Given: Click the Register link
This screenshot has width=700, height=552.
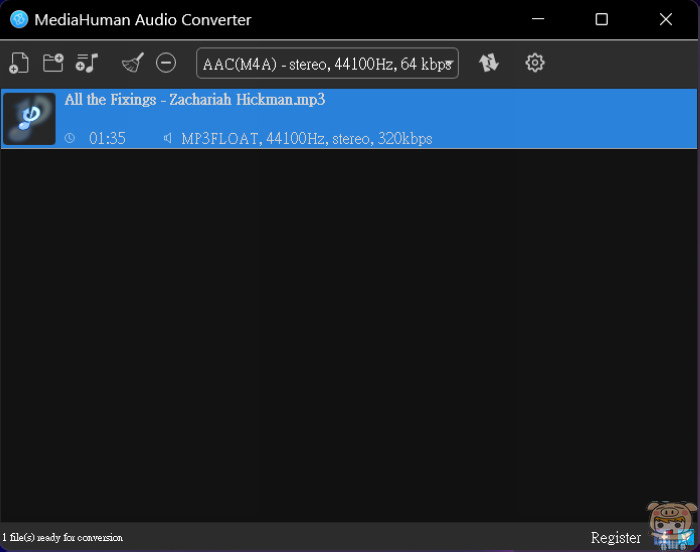Looking at the screenshot, I should pyautogui.click(x=616, y=538).
